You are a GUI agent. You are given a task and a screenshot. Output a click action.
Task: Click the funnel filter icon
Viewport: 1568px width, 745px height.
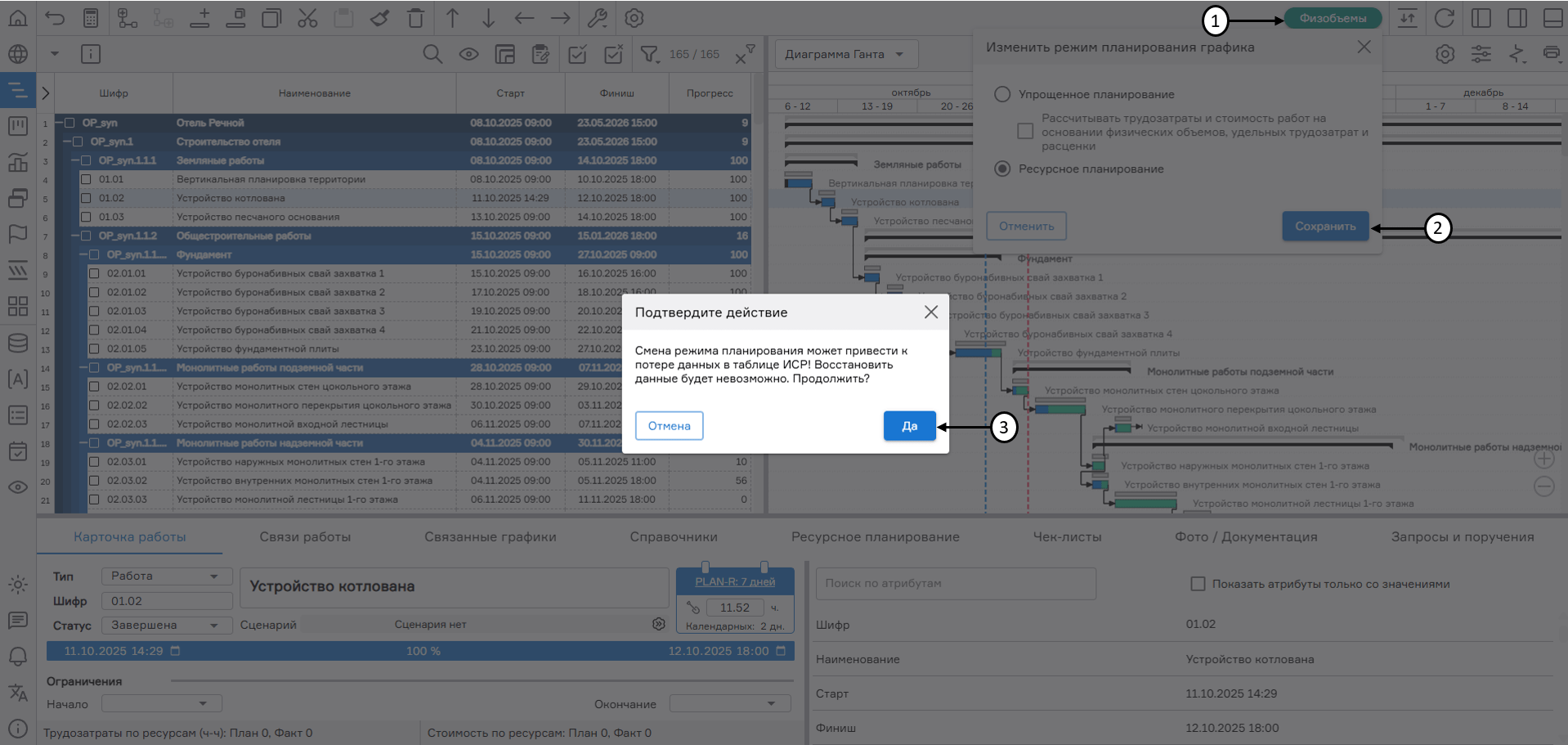pyautogui.click(x=649, y=55)
